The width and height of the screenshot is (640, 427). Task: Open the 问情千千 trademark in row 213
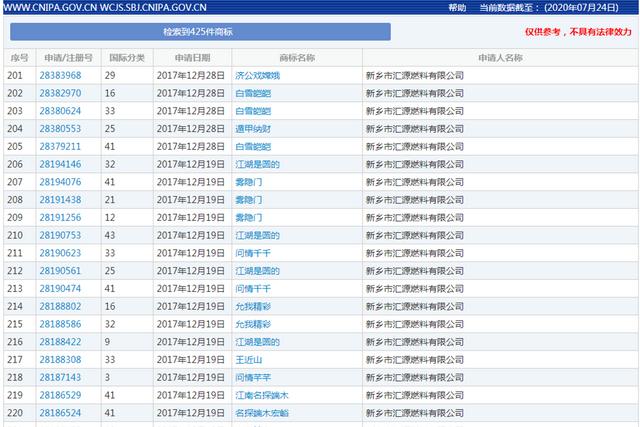coord(253,289)
